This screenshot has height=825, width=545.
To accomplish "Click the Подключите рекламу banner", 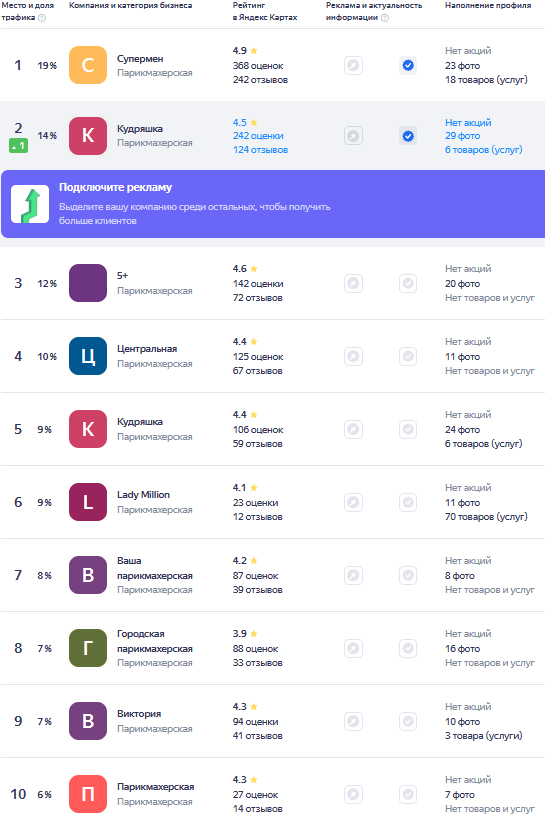I will (272, 204).
